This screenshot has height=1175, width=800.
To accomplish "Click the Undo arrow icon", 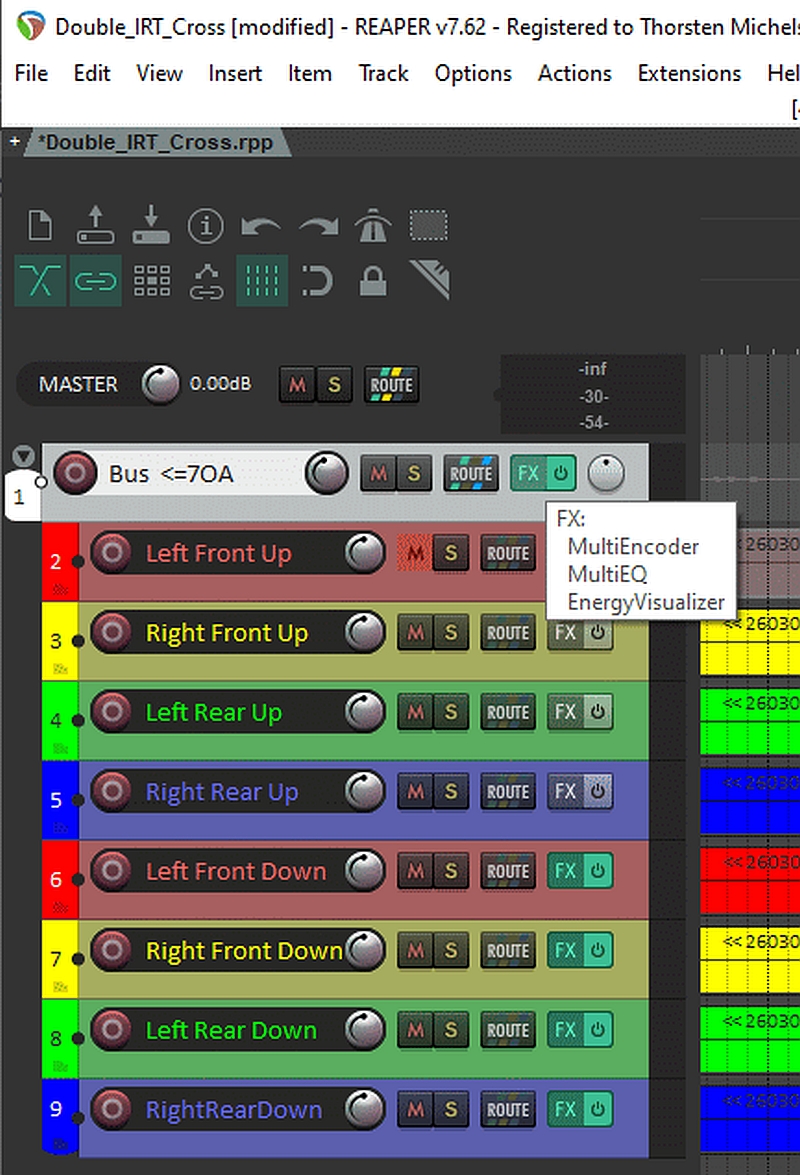I will click(x=261, y=227).
